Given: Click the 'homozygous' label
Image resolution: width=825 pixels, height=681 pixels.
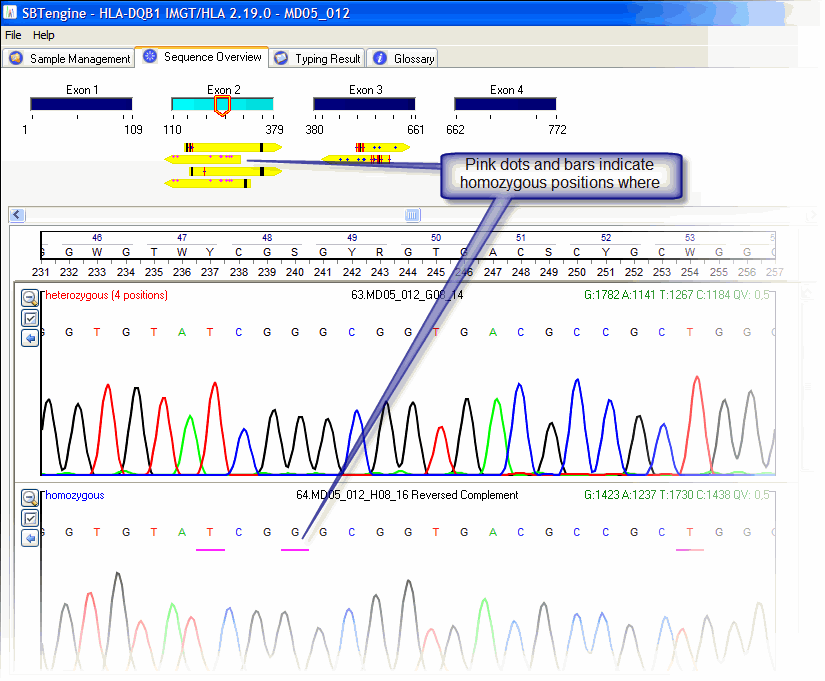Looking at the screenshot, I should (75, 495).
